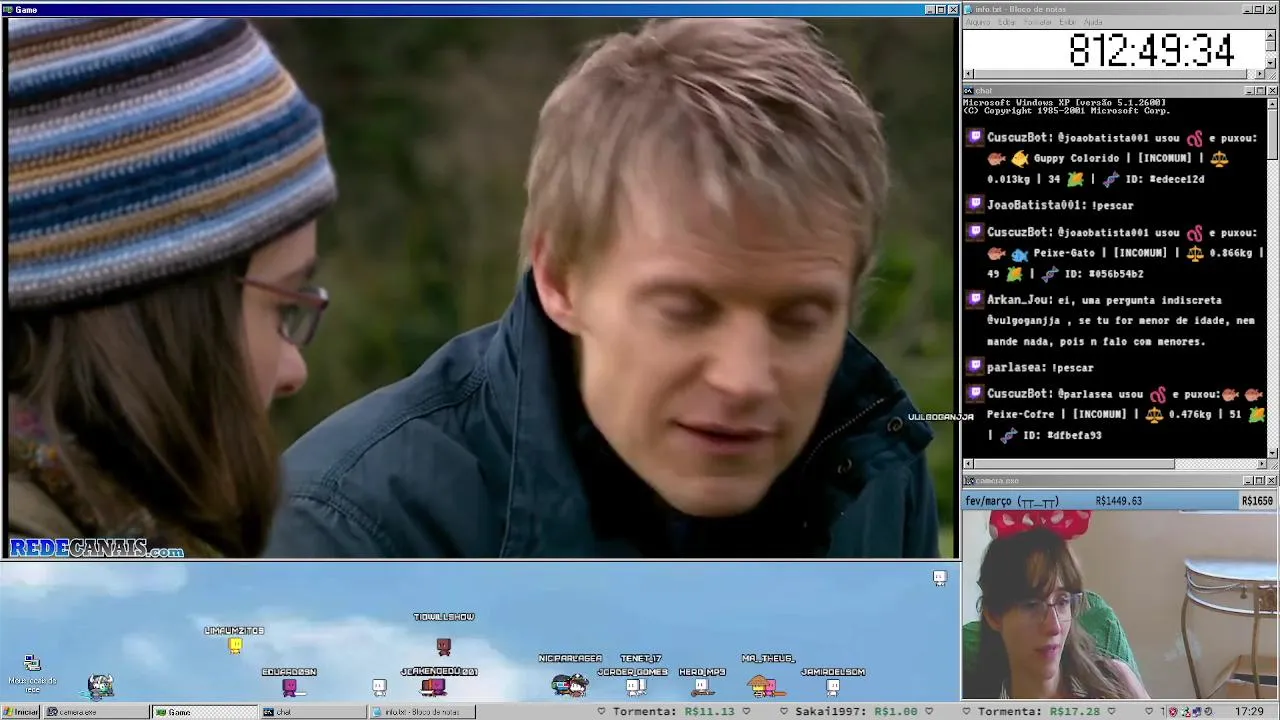Select the Game taskbar button
1280x720 pixels.
[204, 712]
